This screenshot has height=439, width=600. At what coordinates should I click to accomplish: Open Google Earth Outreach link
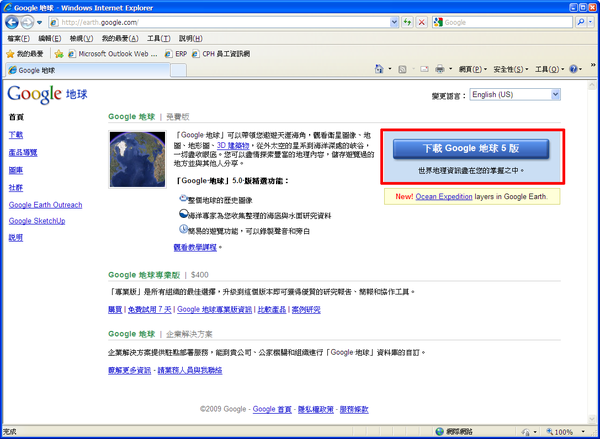pos(46,205)
